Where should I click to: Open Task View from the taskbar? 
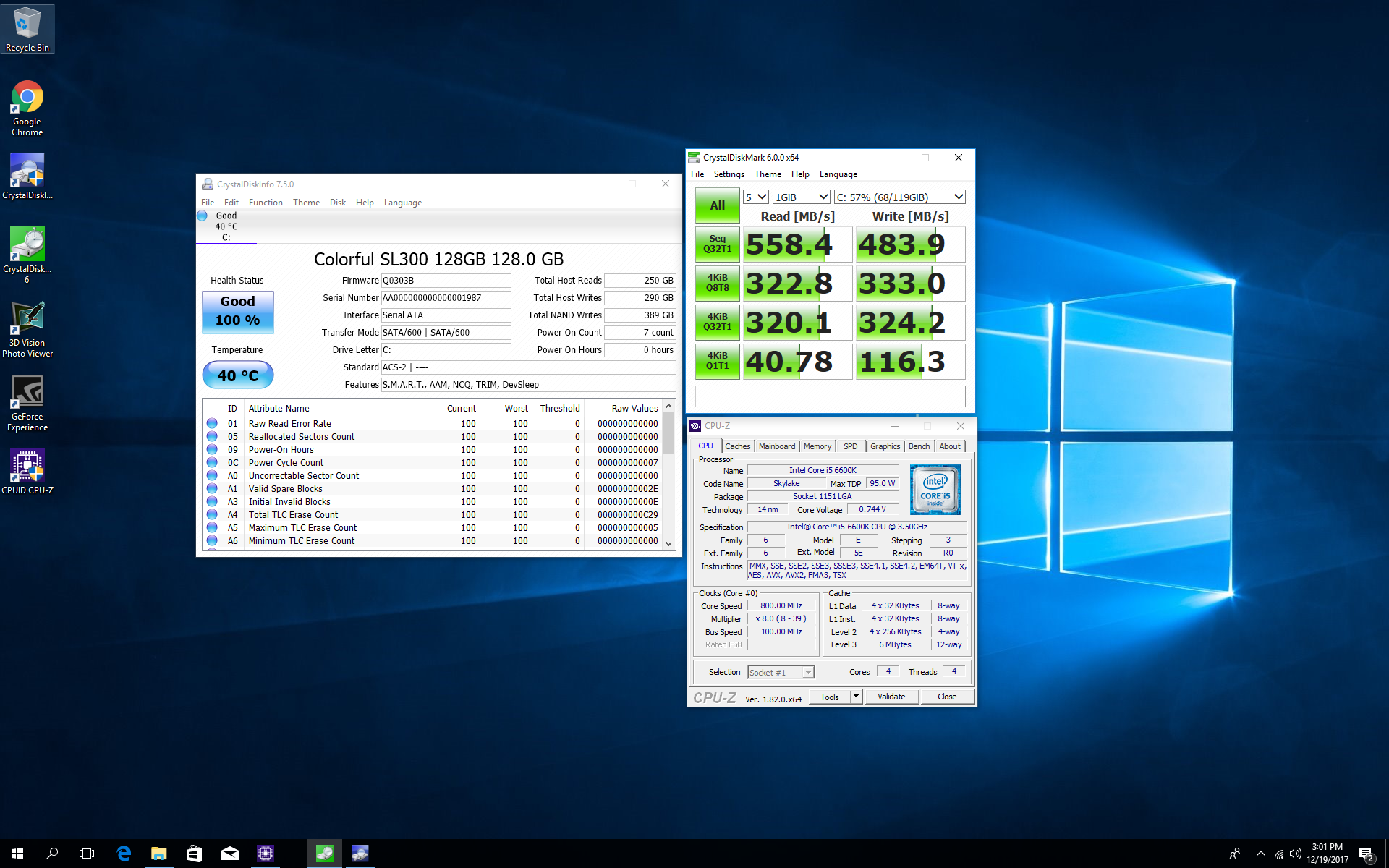click(87, 854)
